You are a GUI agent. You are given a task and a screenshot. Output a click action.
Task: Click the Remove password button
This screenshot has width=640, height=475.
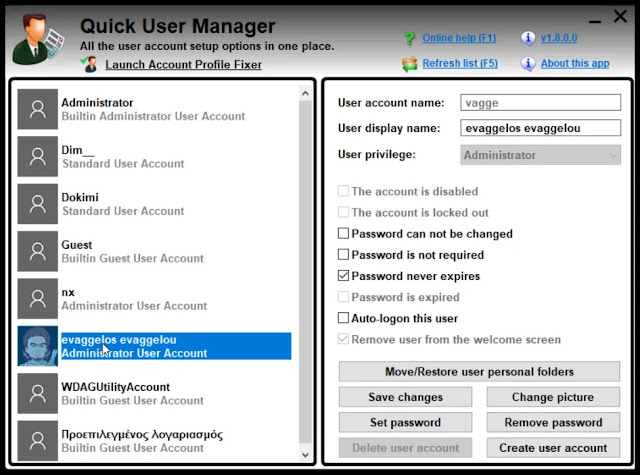[x=553, y=422]
